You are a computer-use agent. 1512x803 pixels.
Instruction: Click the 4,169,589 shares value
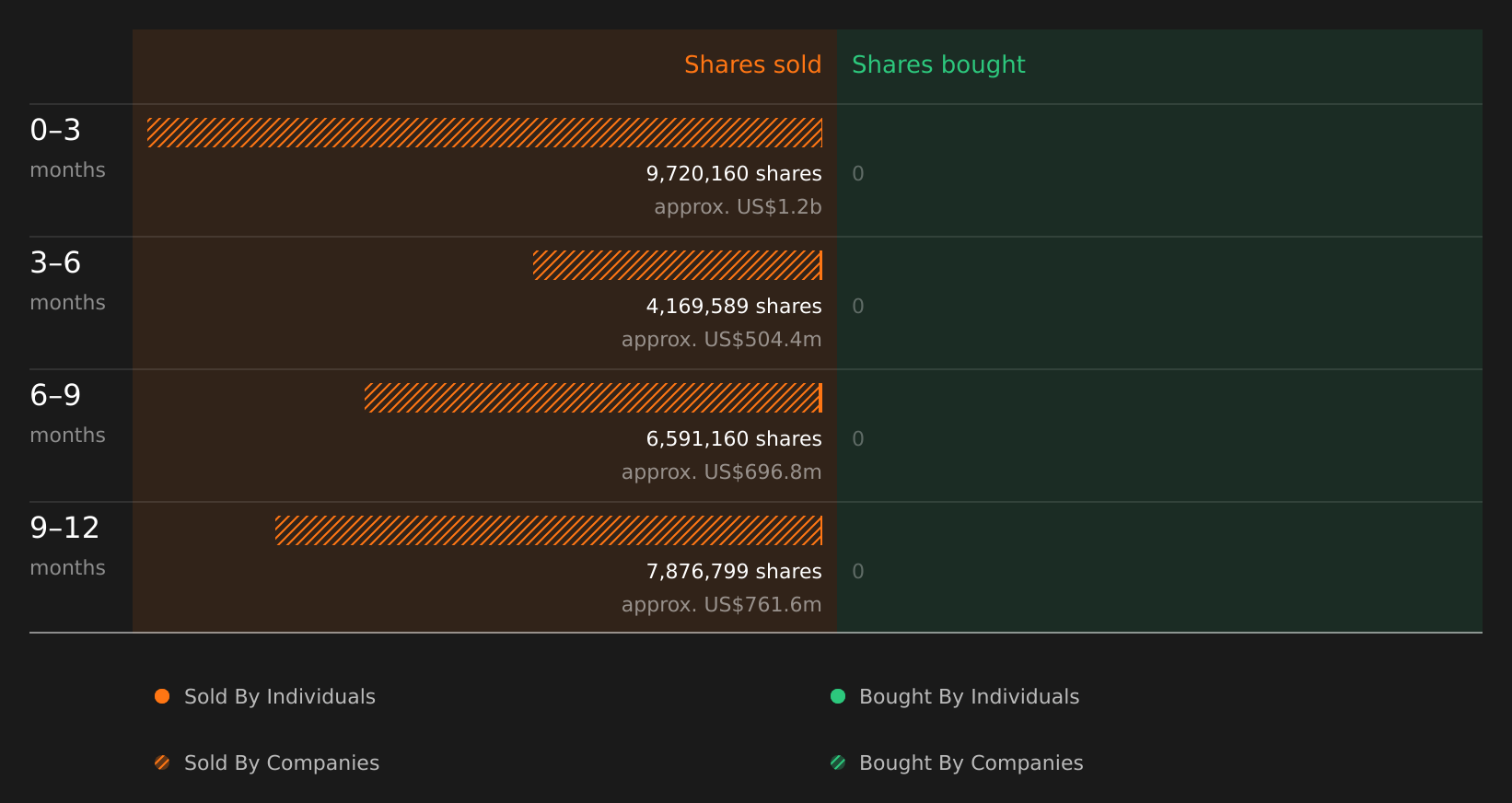coord(734,306)
